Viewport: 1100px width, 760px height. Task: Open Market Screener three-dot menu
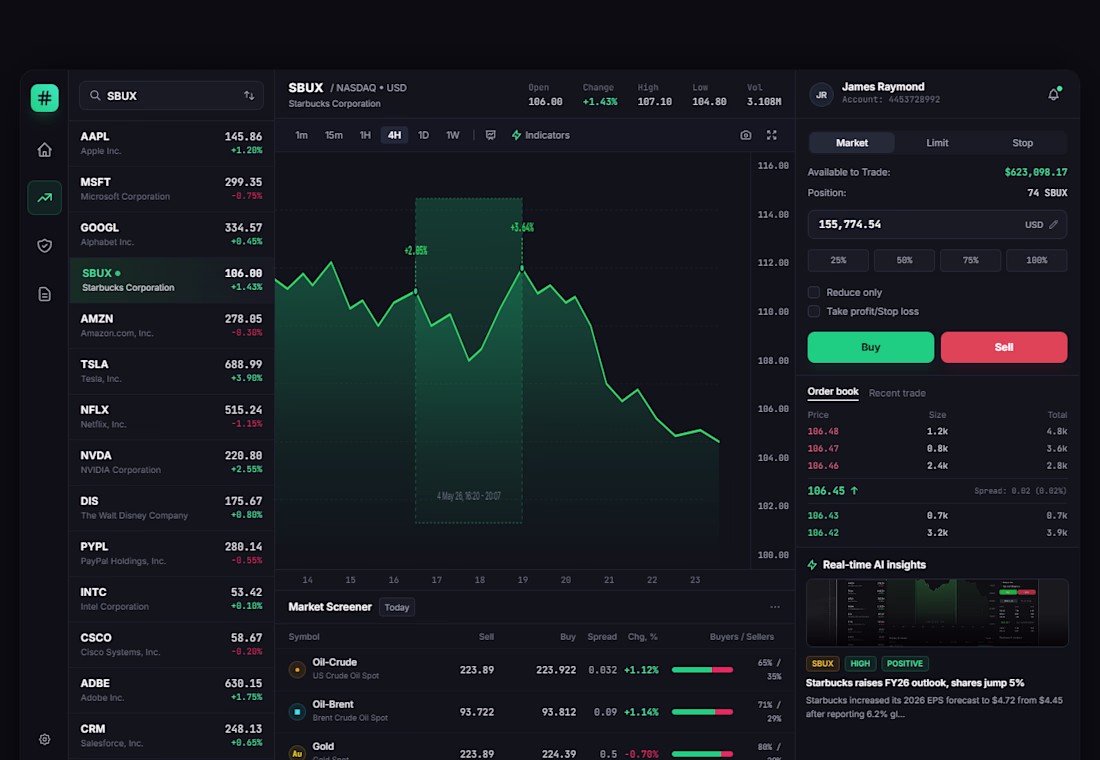(774, 607)
